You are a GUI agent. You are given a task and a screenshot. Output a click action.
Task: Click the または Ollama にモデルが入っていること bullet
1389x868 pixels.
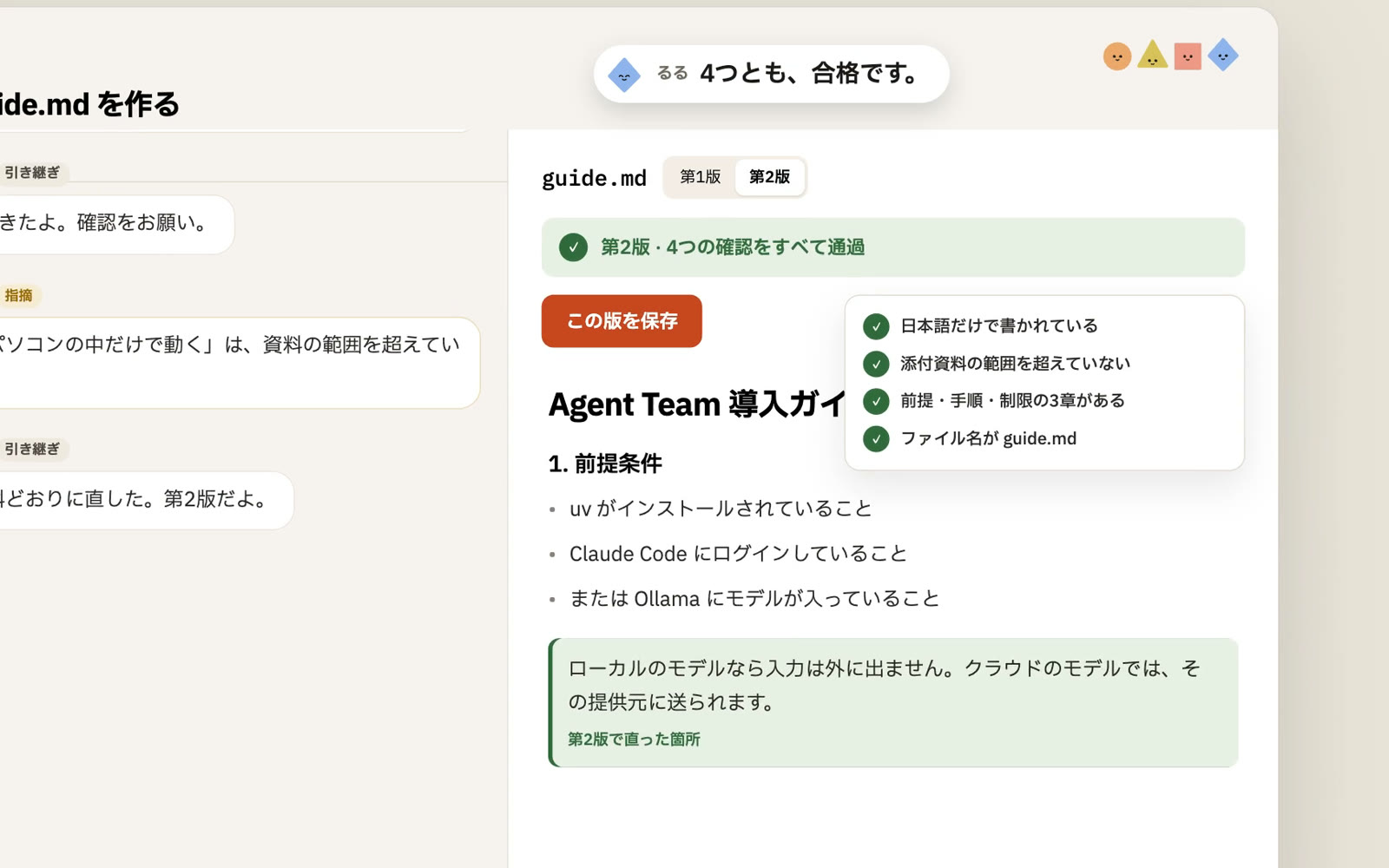coord(754,599)
